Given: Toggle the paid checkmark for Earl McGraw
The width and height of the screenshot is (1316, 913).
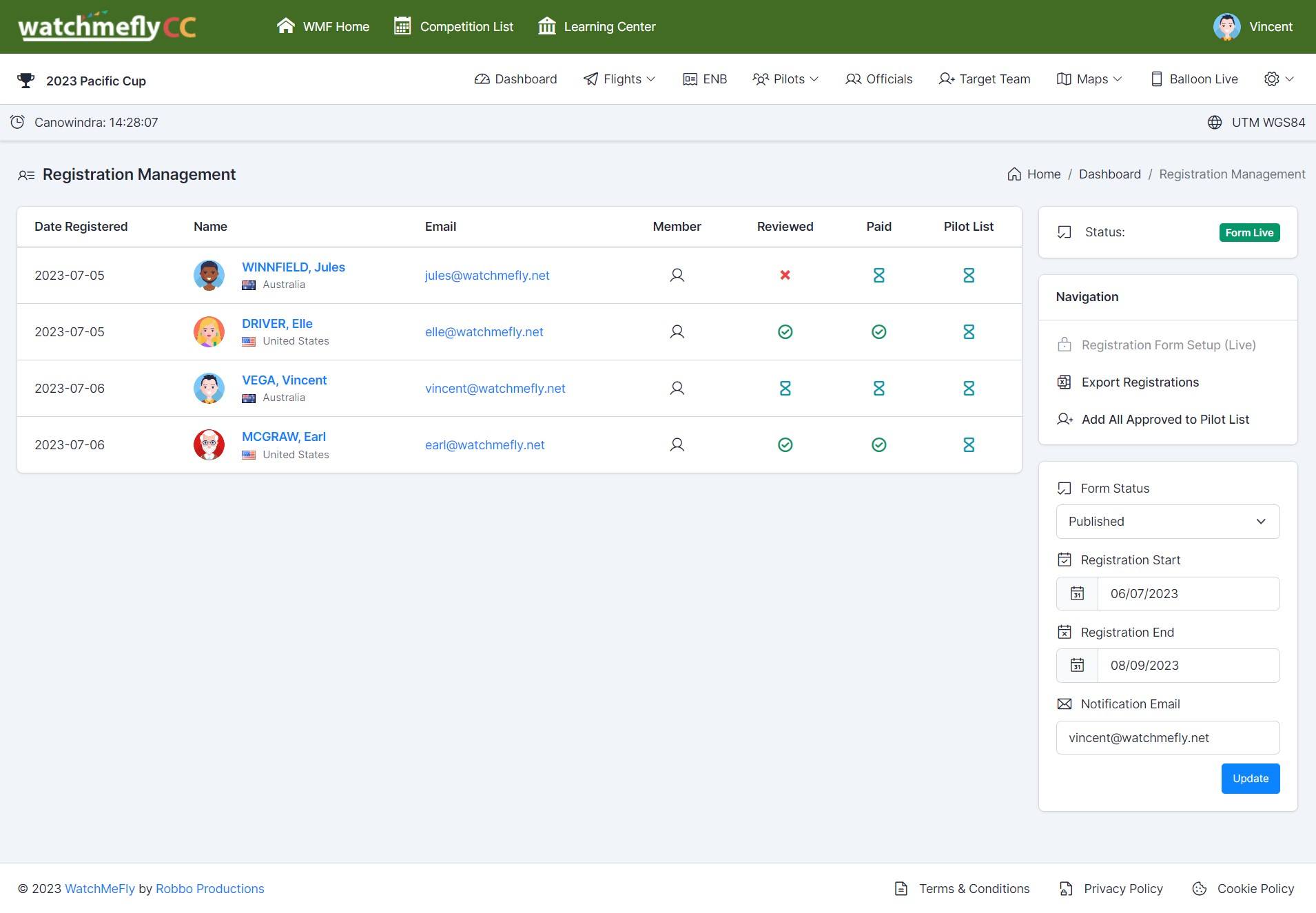Looking at the screenshot, I should 878,444.
